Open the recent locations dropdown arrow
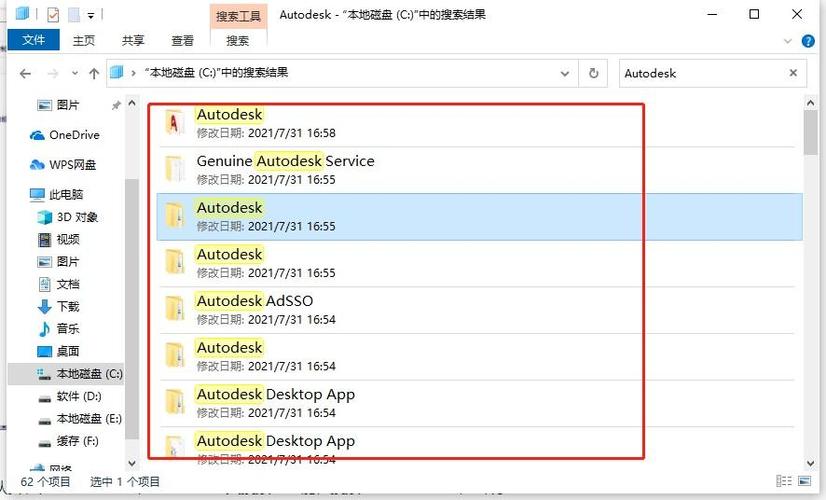This screenshot has height=500, width=826. (x=75, y=74)
